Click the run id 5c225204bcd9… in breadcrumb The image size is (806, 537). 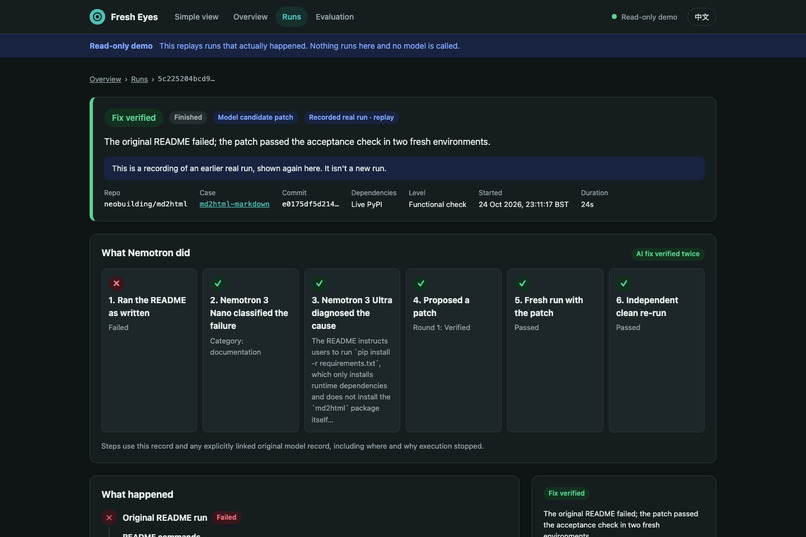click(186, 79)
